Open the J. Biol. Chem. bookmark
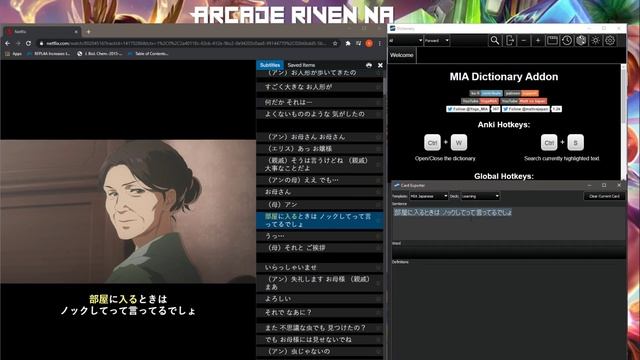 (100, 53)
